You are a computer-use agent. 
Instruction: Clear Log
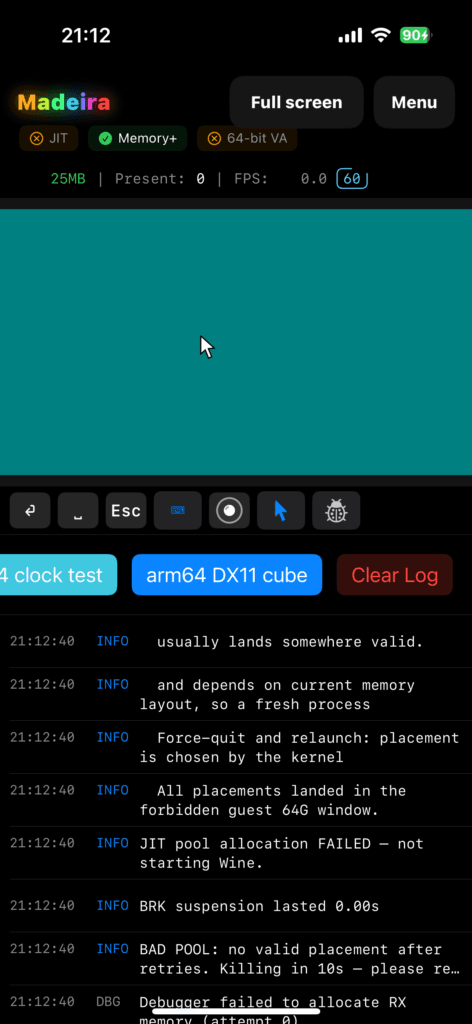coord(394,575)
